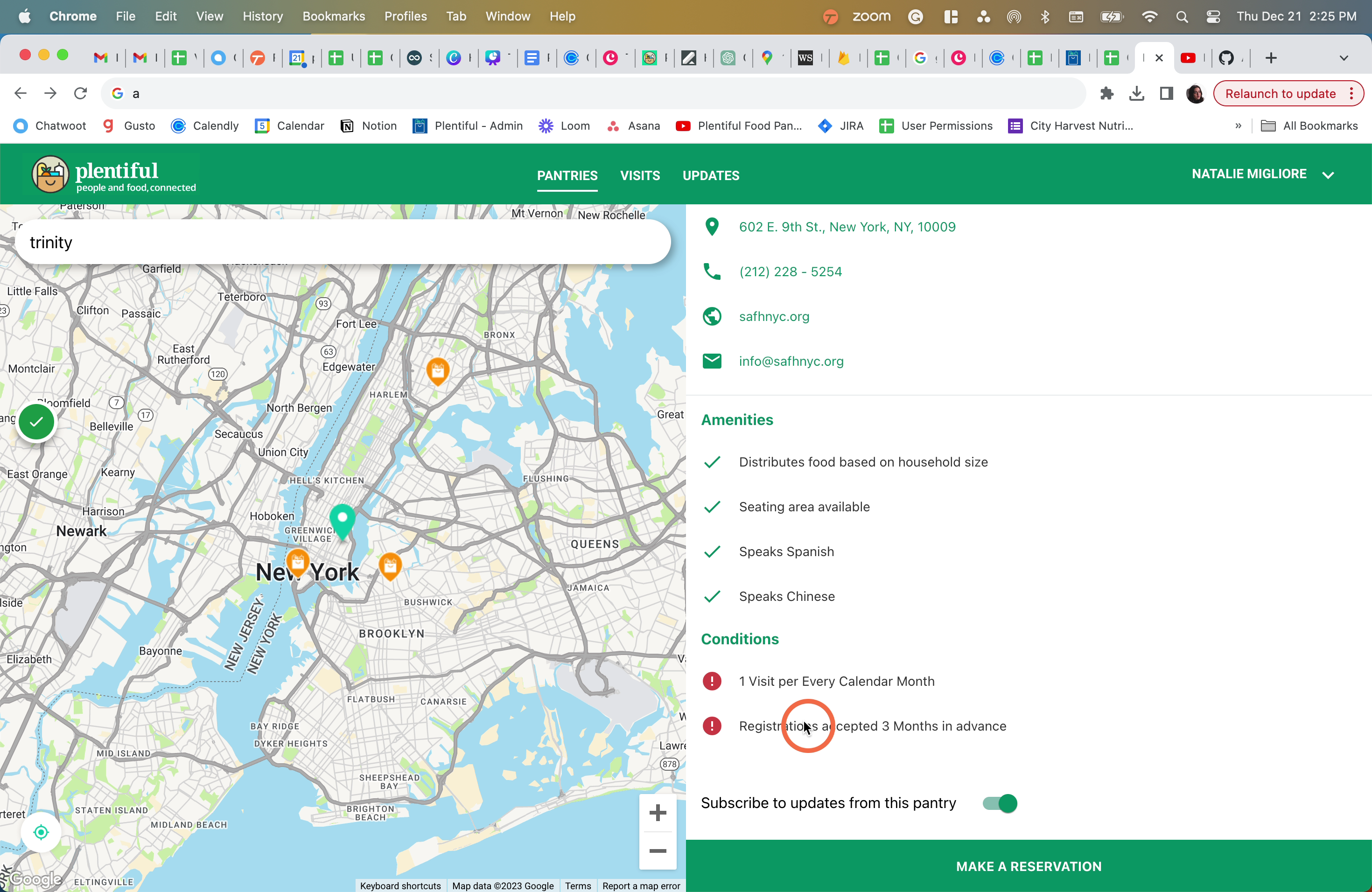
Task: Open macOS Spotlight search icon
Action: point(1182,17)
